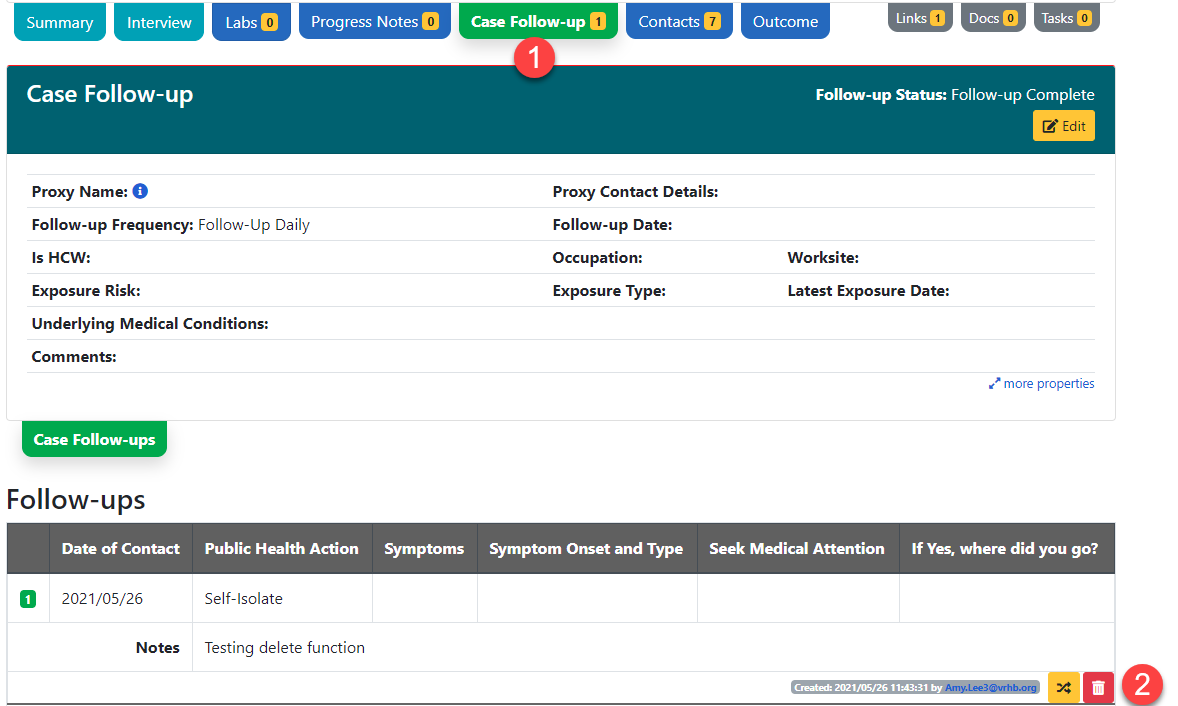Click the diagonal arrows beside more properties
1178x706 pixels.
pyautogui.click(x=995, y=383)
